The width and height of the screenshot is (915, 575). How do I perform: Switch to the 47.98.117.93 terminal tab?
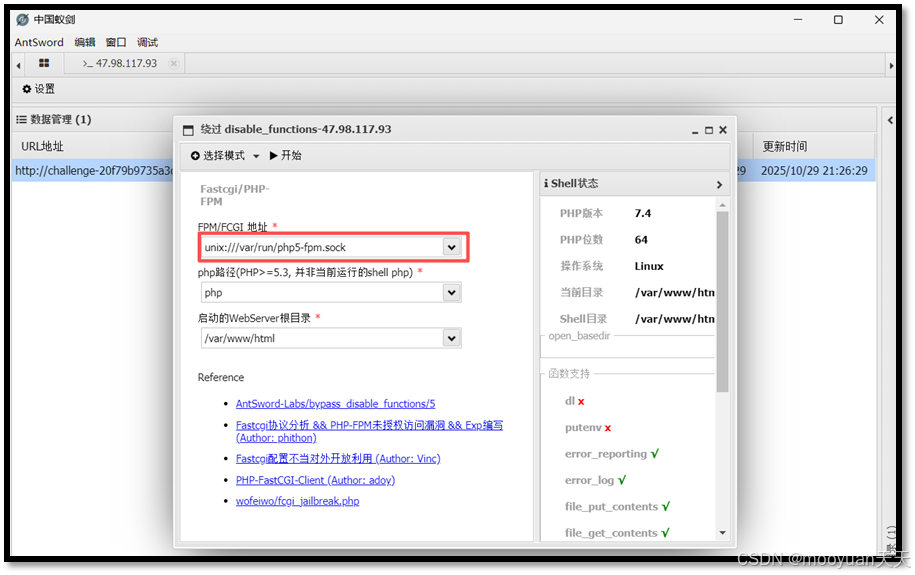120,63
